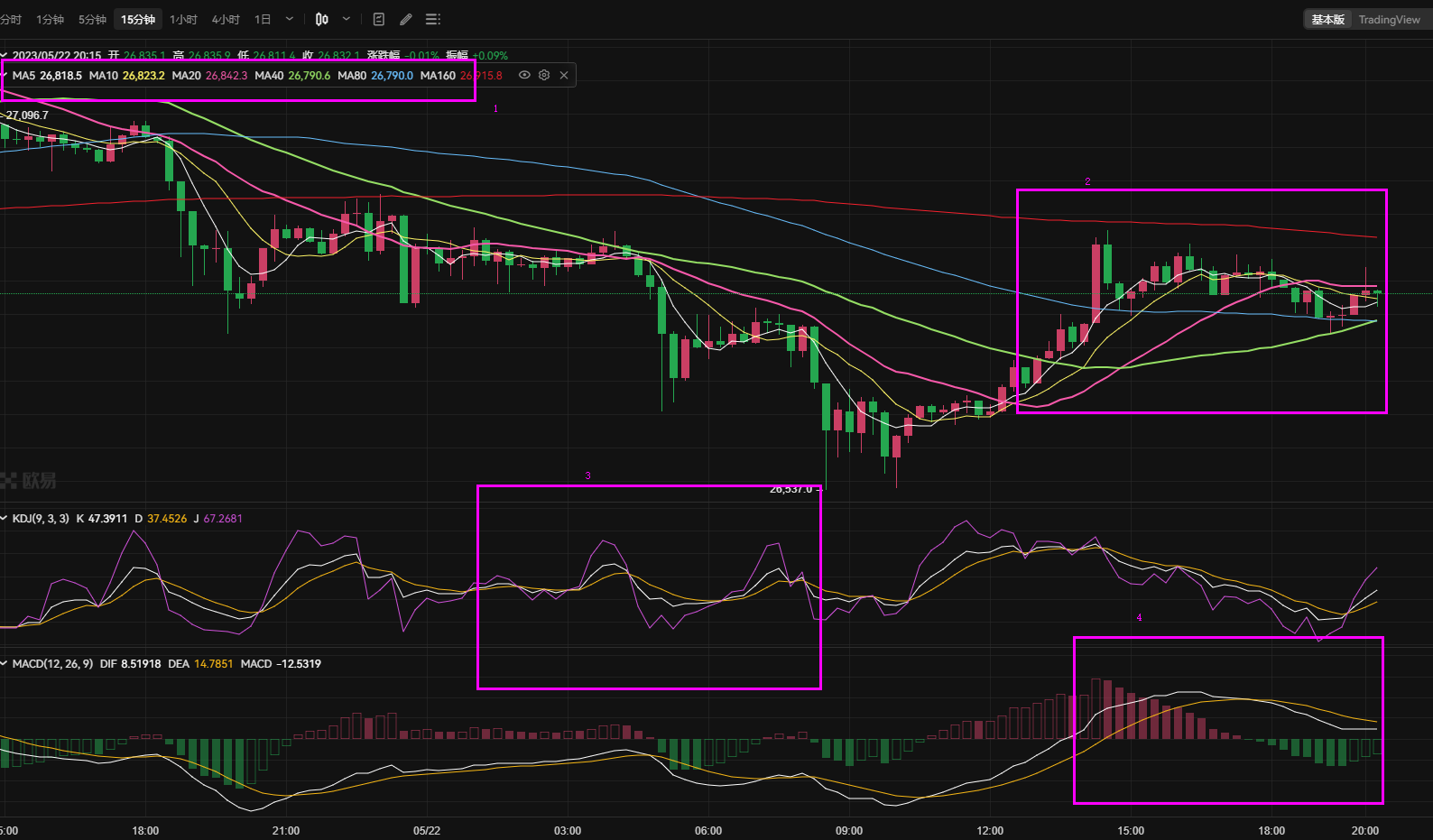This screenshot has height=840, width=1433.
Task: Open MA indicator settings gear
Action: pos(544,75)
